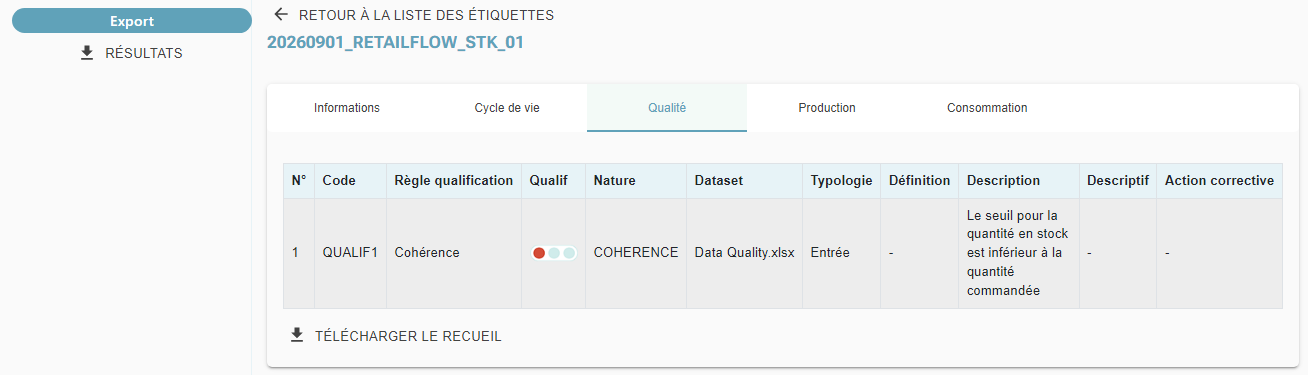The image size is (1308, 375).
Task: Click the download icon beside RÉSULTATS
Action: [x=86, y=53]
